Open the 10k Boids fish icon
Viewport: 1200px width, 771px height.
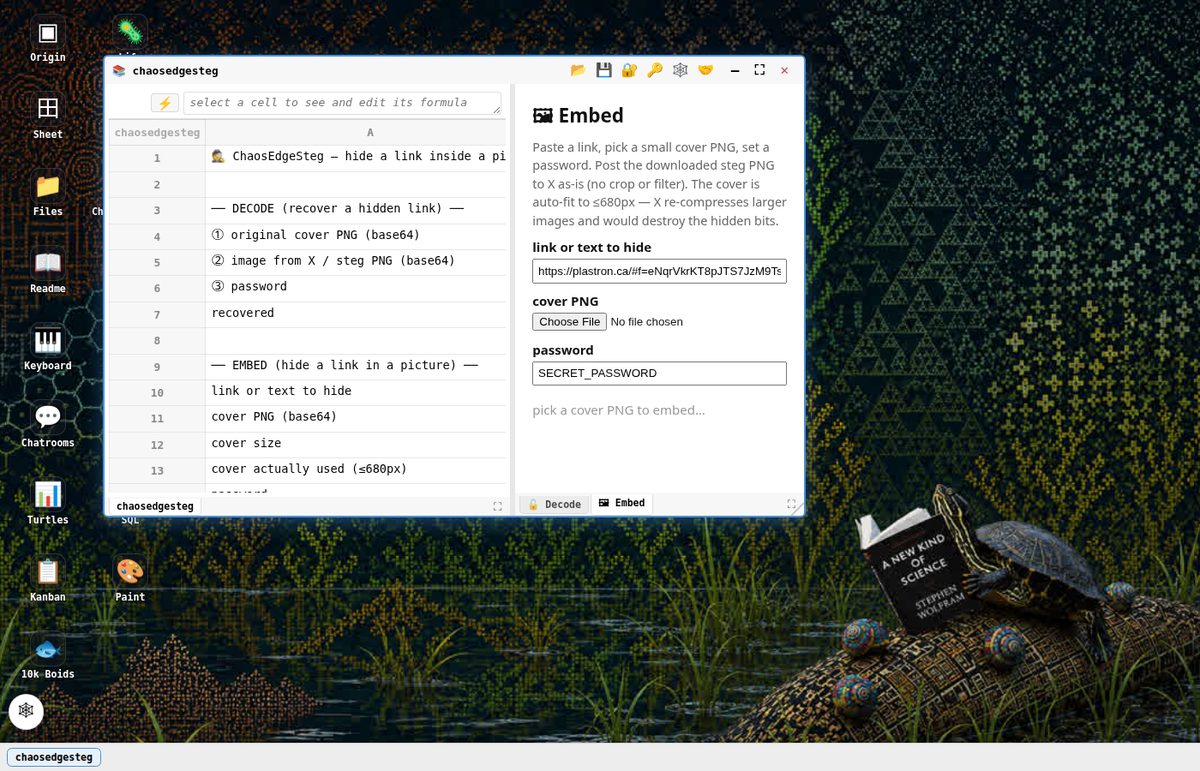47,657
